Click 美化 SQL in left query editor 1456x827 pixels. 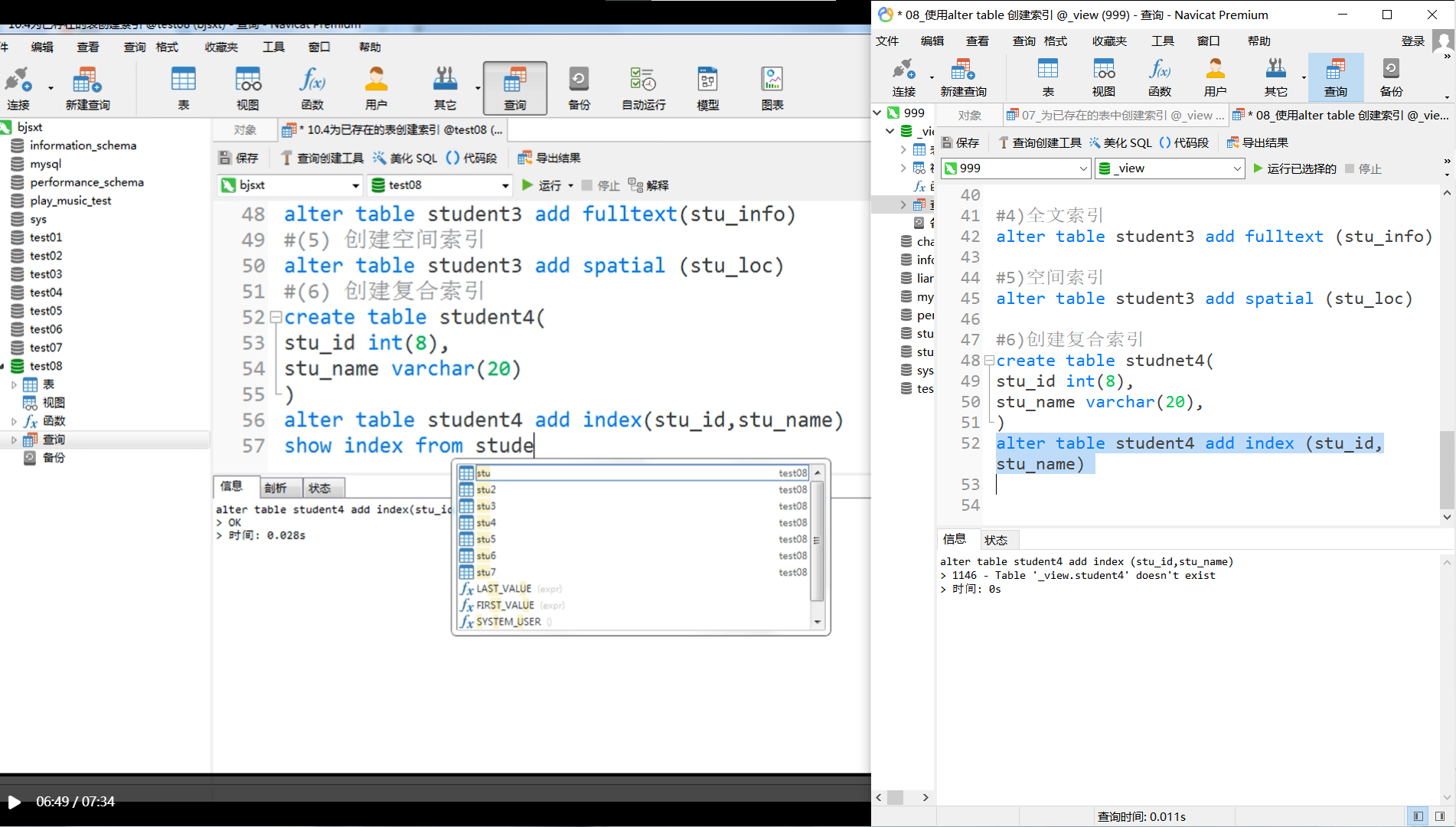click(406, 158)
